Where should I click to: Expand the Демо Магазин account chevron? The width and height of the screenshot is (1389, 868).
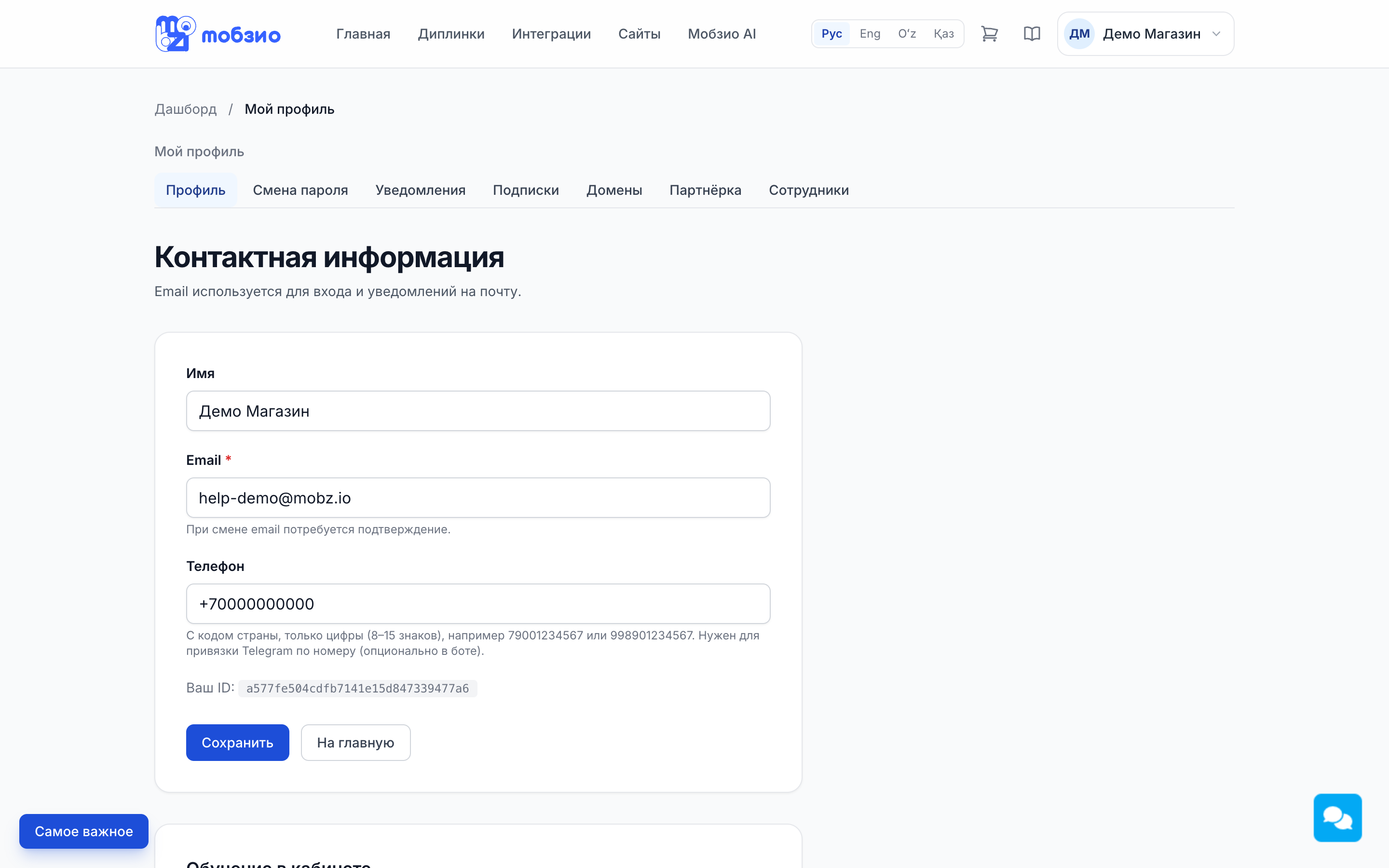tap(1216, 34)
